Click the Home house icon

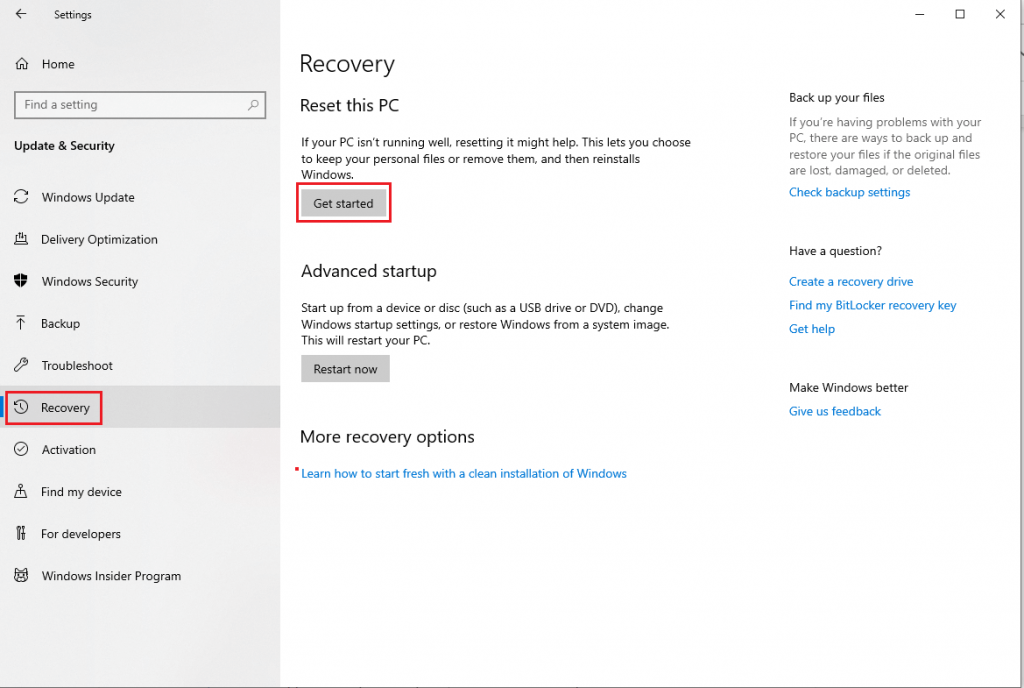click(x=22, y=63)
